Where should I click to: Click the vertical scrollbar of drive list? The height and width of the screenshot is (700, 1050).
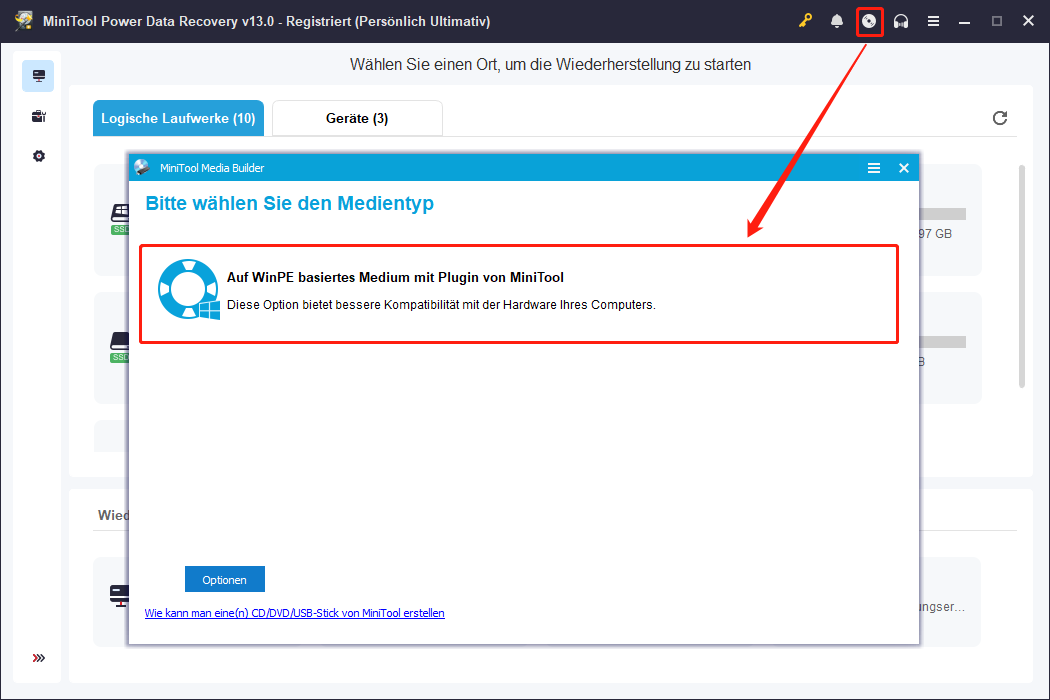(x=1022, y=276)
